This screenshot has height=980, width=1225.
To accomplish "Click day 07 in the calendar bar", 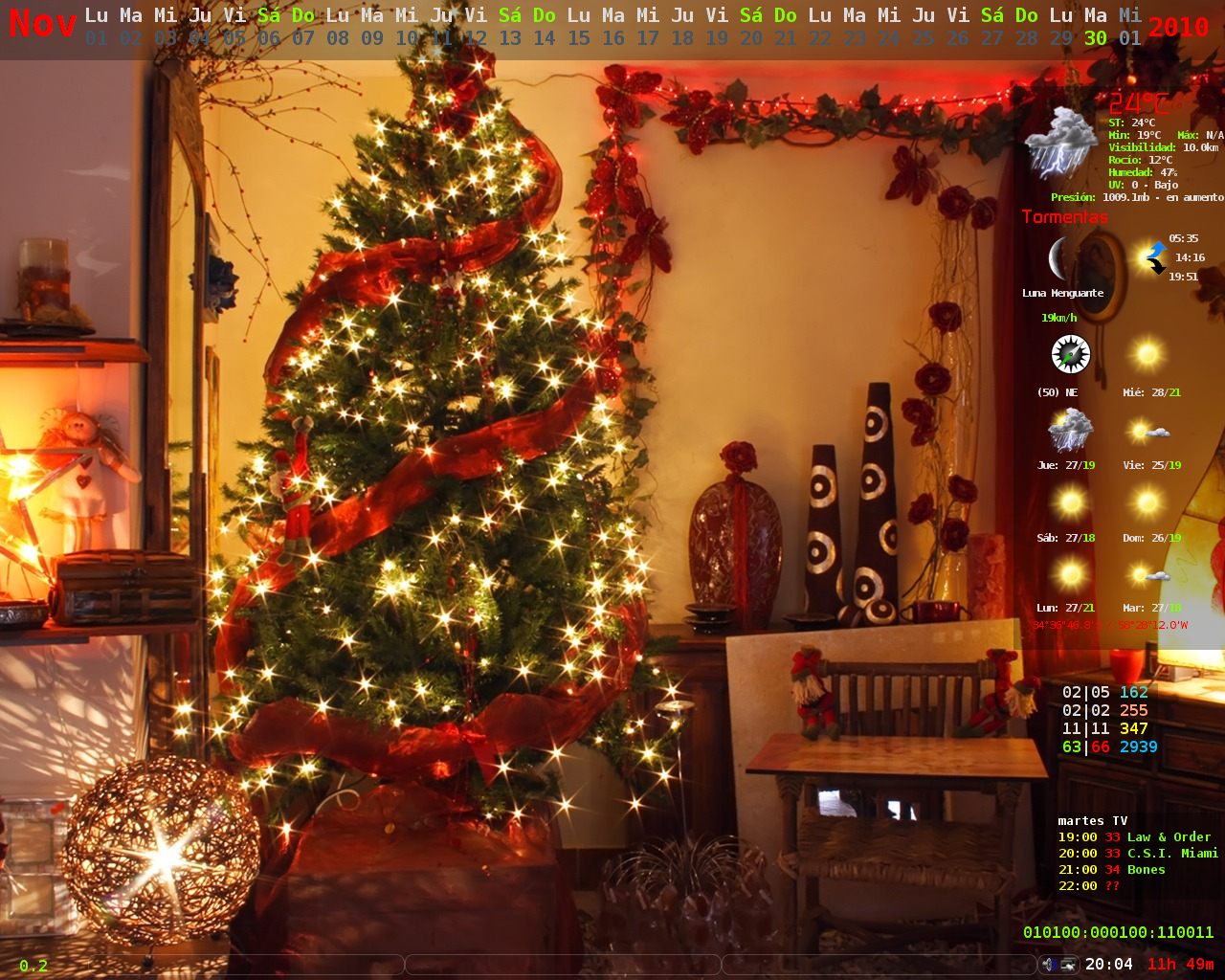I will 303,38.
